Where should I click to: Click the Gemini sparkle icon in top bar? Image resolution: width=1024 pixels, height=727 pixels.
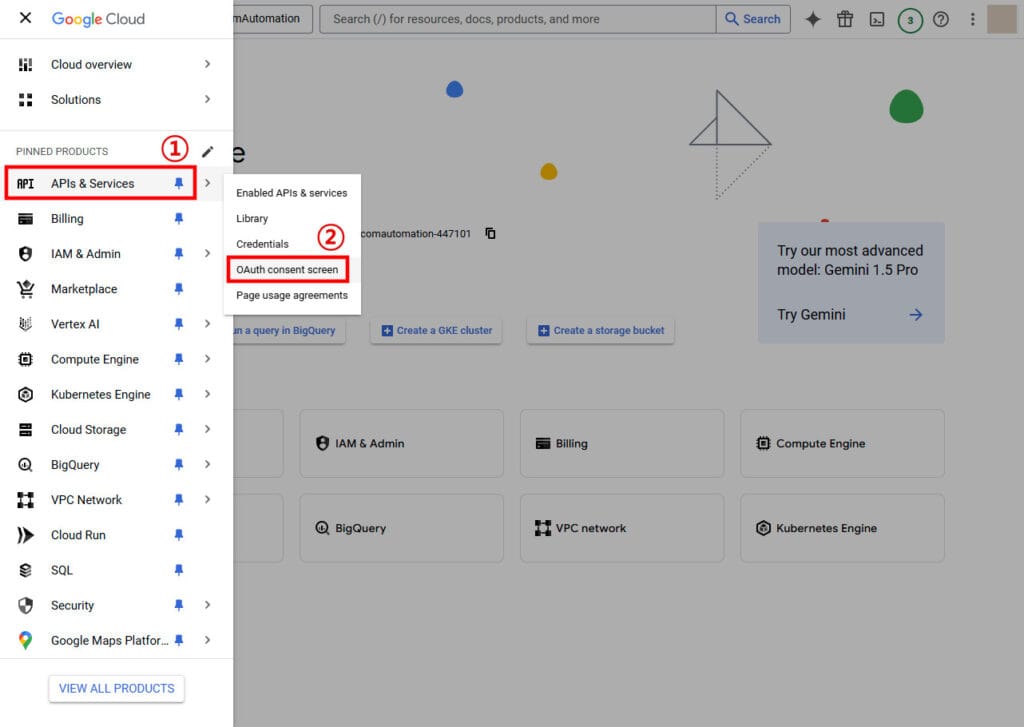point(813,19)
